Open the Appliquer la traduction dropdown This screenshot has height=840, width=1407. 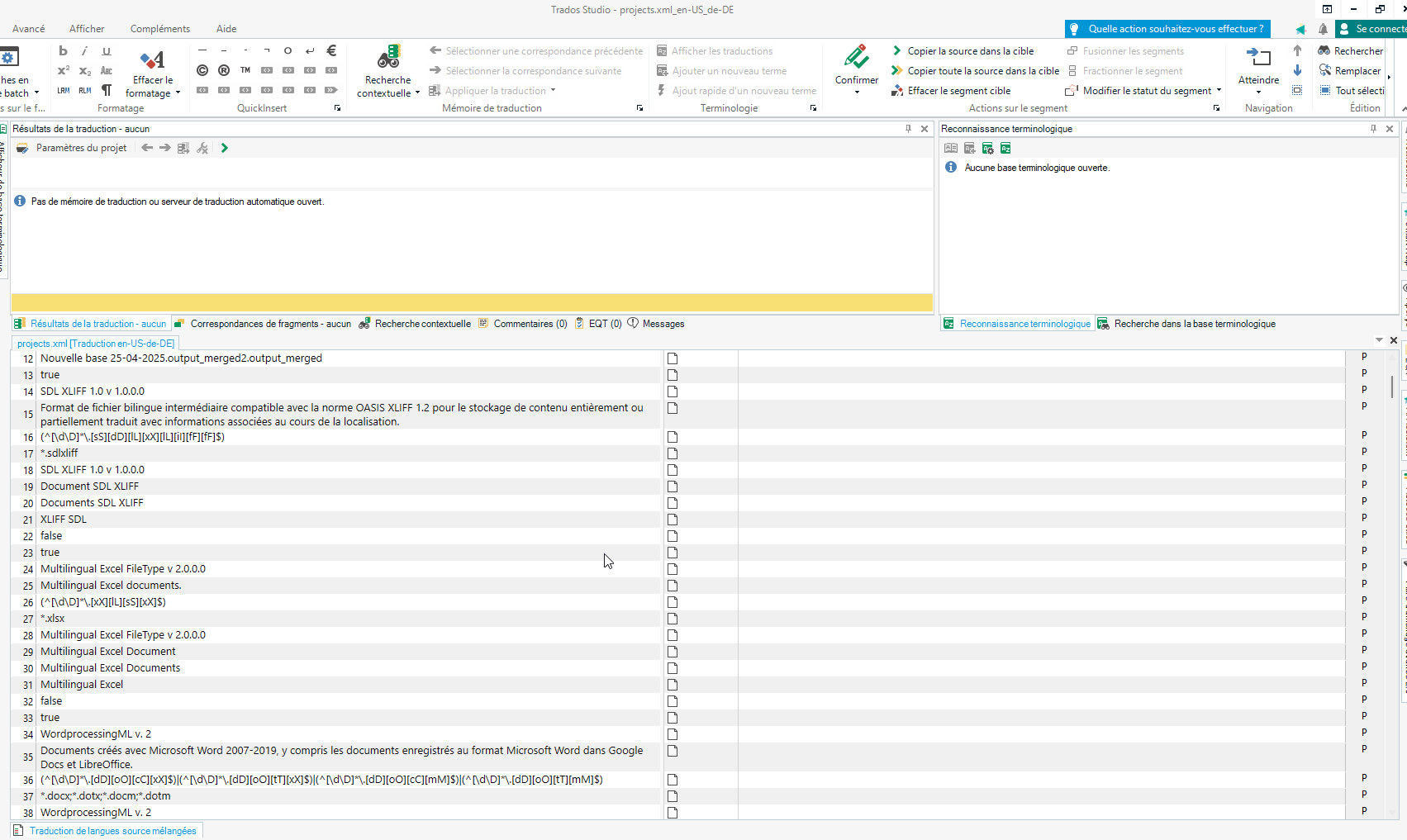point(553,91)
